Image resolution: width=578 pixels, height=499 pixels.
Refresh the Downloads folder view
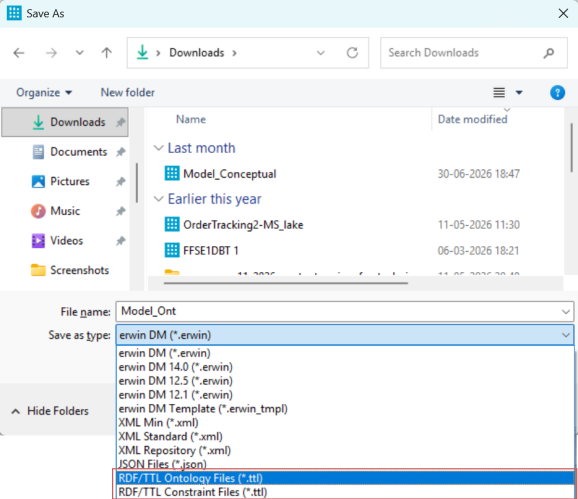[x=352, y=53]
